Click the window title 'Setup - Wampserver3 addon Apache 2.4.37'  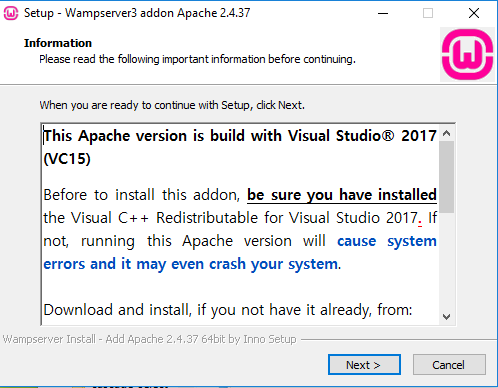137,13
